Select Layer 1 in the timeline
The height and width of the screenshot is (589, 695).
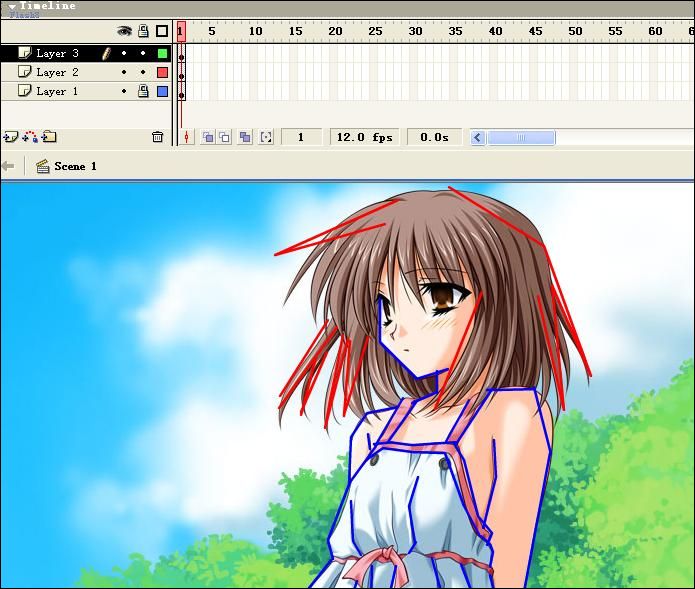coord(86,91)
